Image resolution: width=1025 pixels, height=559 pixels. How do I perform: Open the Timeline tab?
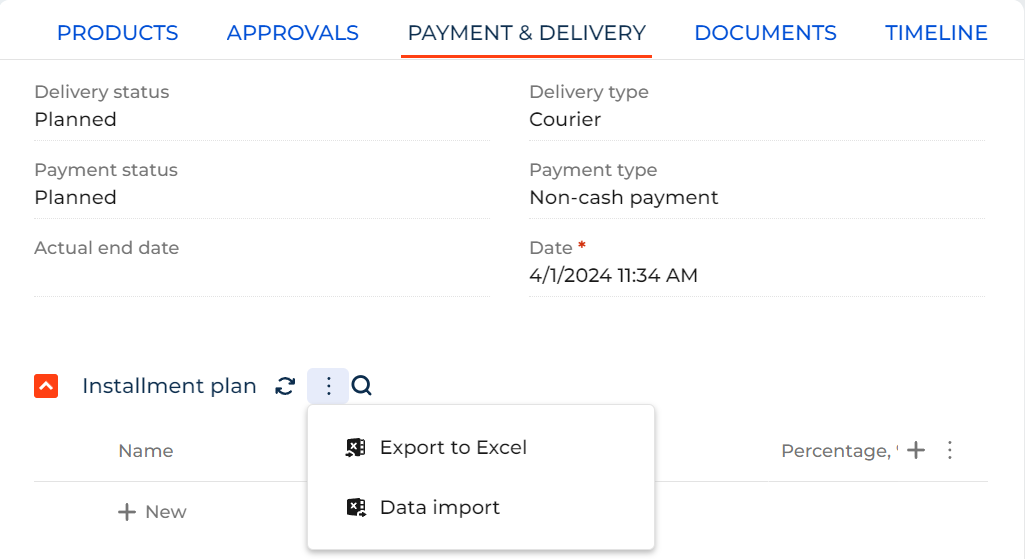[x=936, y=33]
